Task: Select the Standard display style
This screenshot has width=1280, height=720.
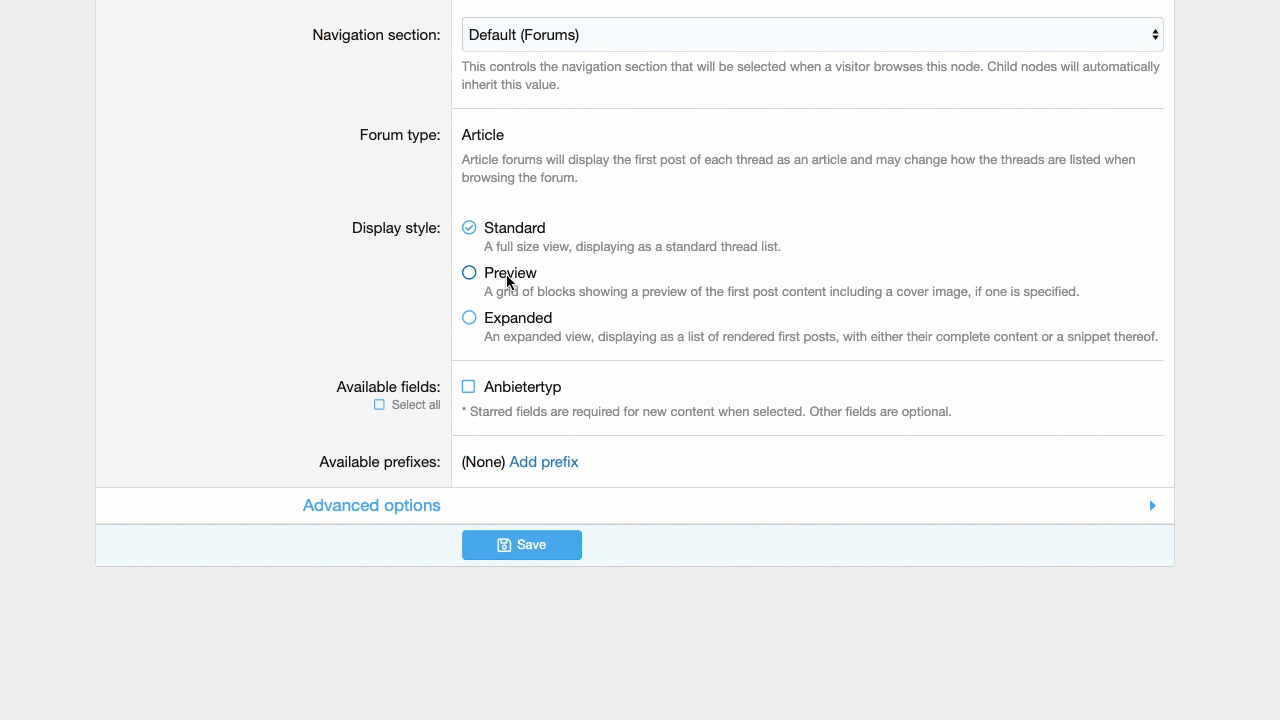Action: (469, 228)
